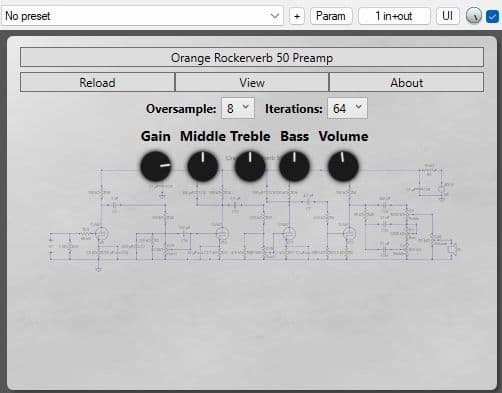502x393 pixels.
Task: Open the Iterations dropdown
Action: [x=347, y=108]
